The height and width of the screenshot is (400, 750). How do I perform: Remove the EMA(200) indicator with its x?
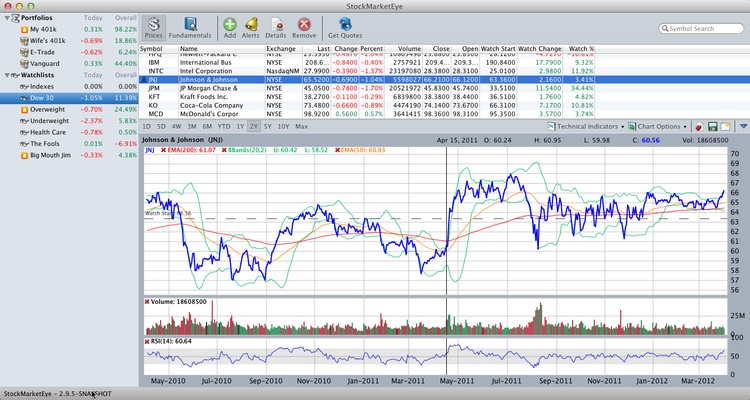(x=164, y=150)
